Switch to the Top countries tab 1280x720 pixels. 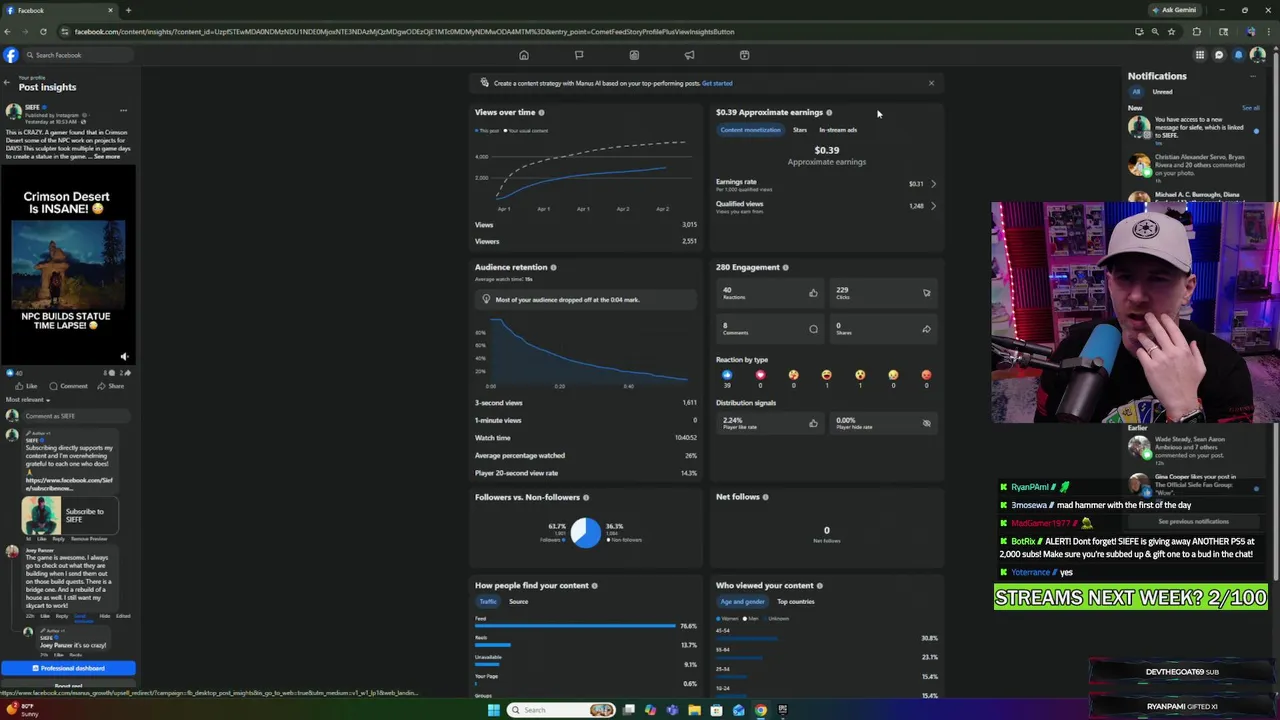[796, 601]
